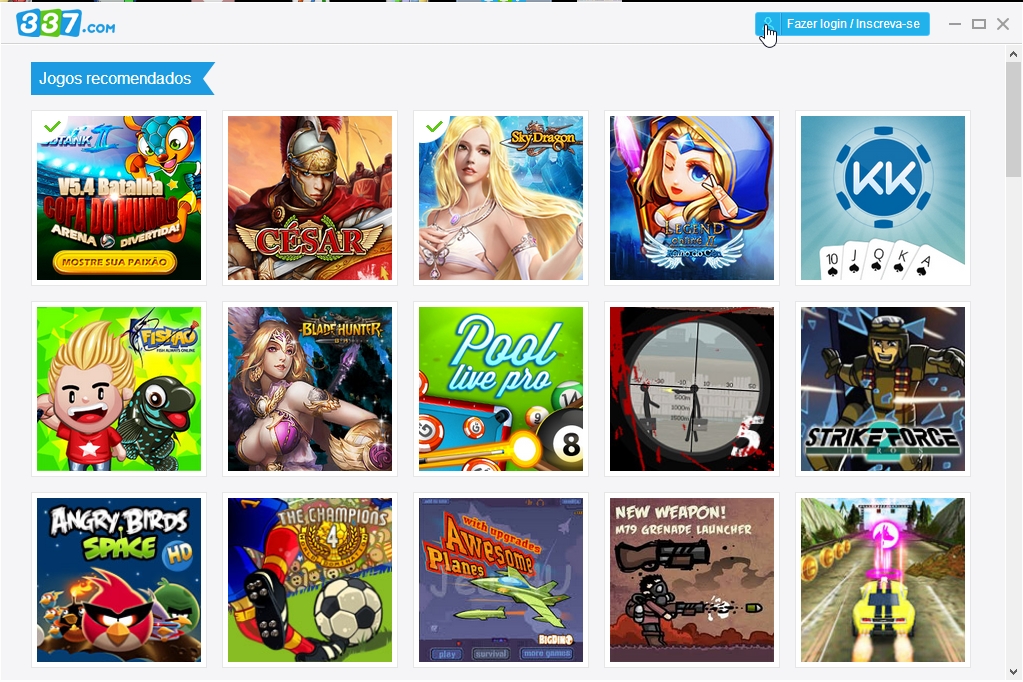Toggle the checkmark on DDTank tile
Viewport: 1023px width, 682px height.
click(53, 126)
